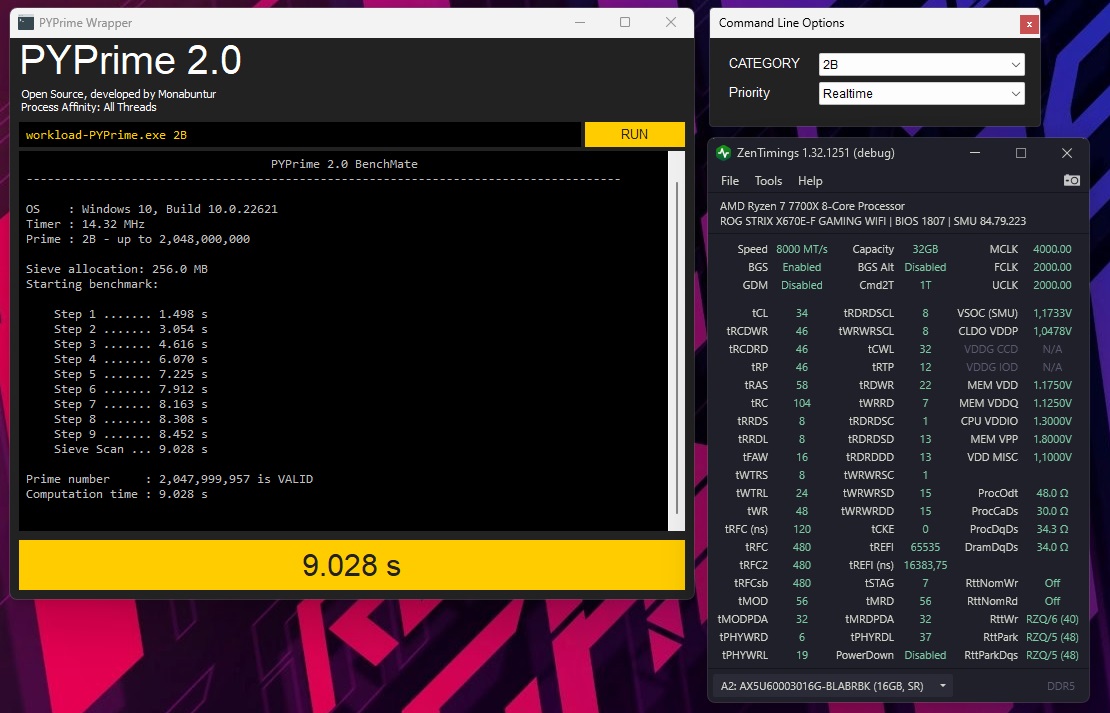
Task: Click the Sieve Scan result line
Action: [x=130, y=449]
